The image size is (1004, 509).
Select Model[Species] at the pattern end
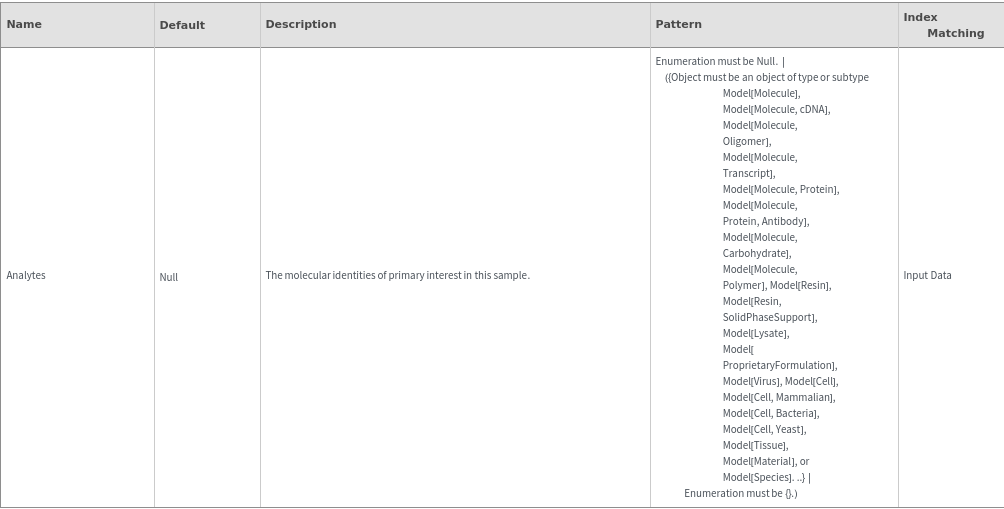[x=757, y=477]
